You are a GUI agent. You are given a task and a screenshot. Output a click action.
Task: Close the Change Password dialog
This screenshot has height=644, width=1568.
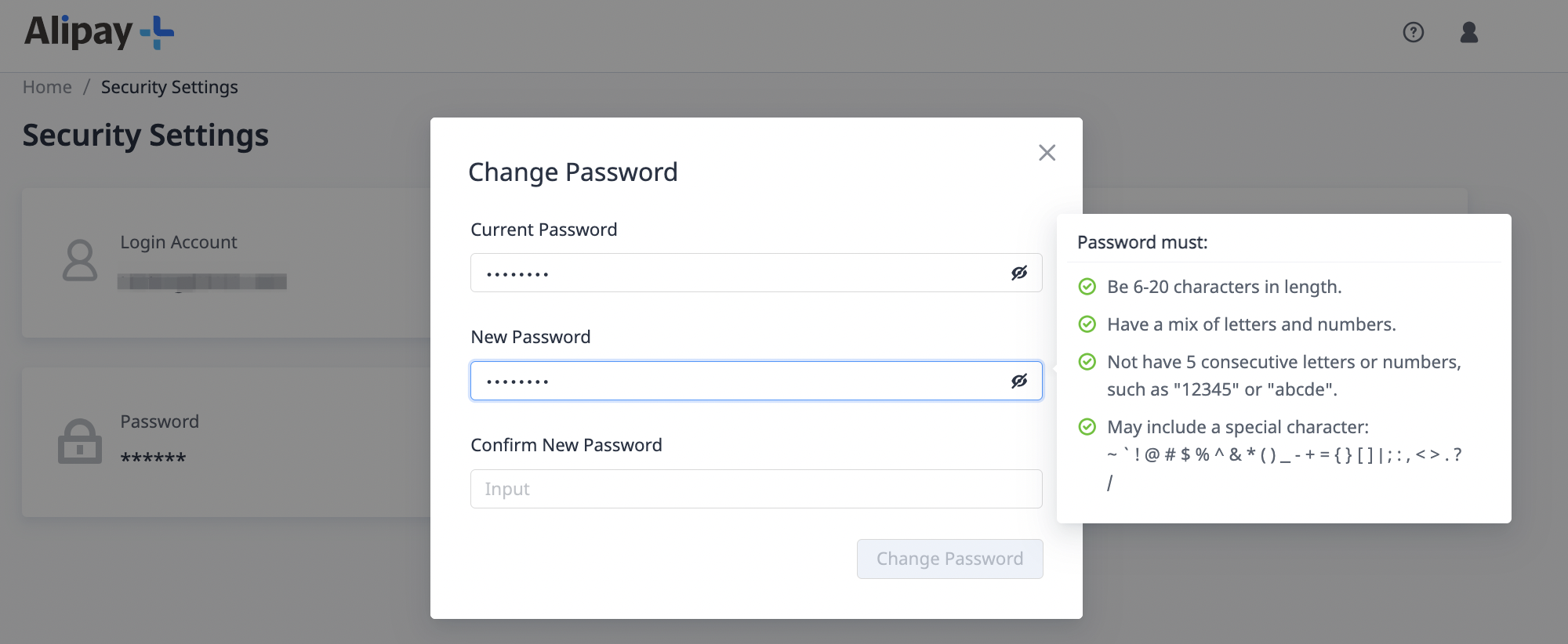point(1047,153)
